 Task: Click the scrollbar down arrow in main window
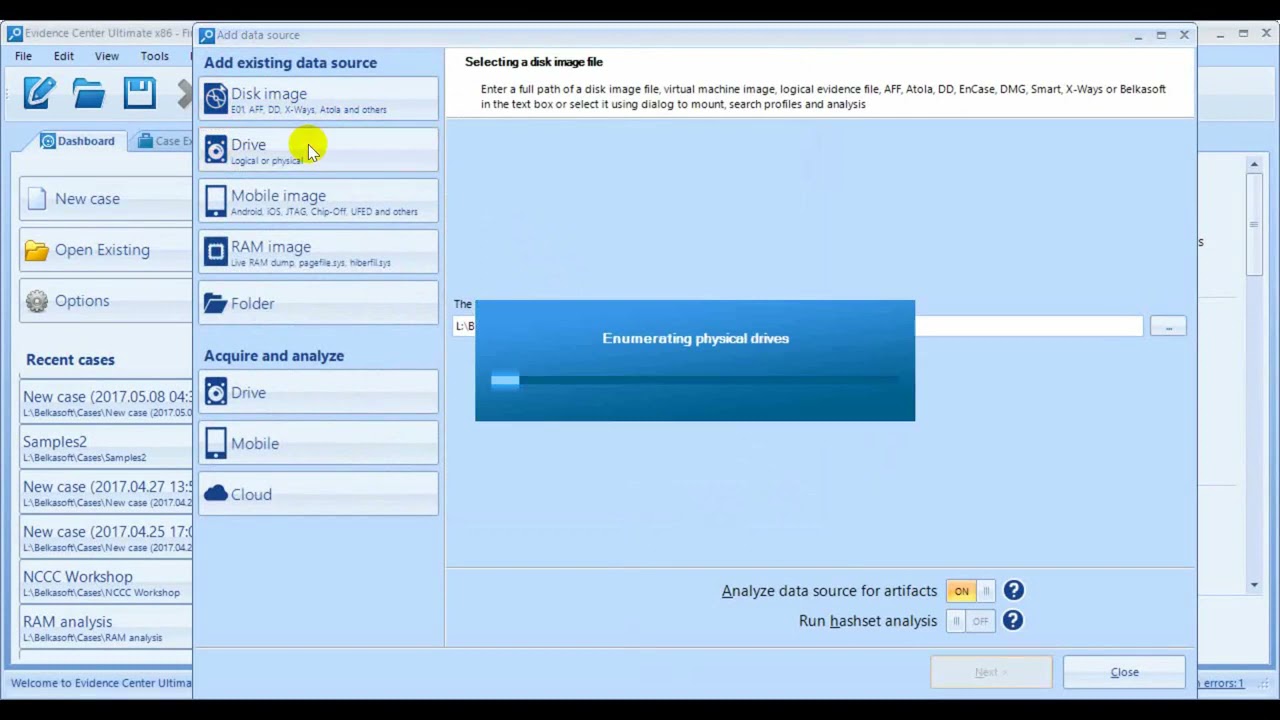[1254, 585]
